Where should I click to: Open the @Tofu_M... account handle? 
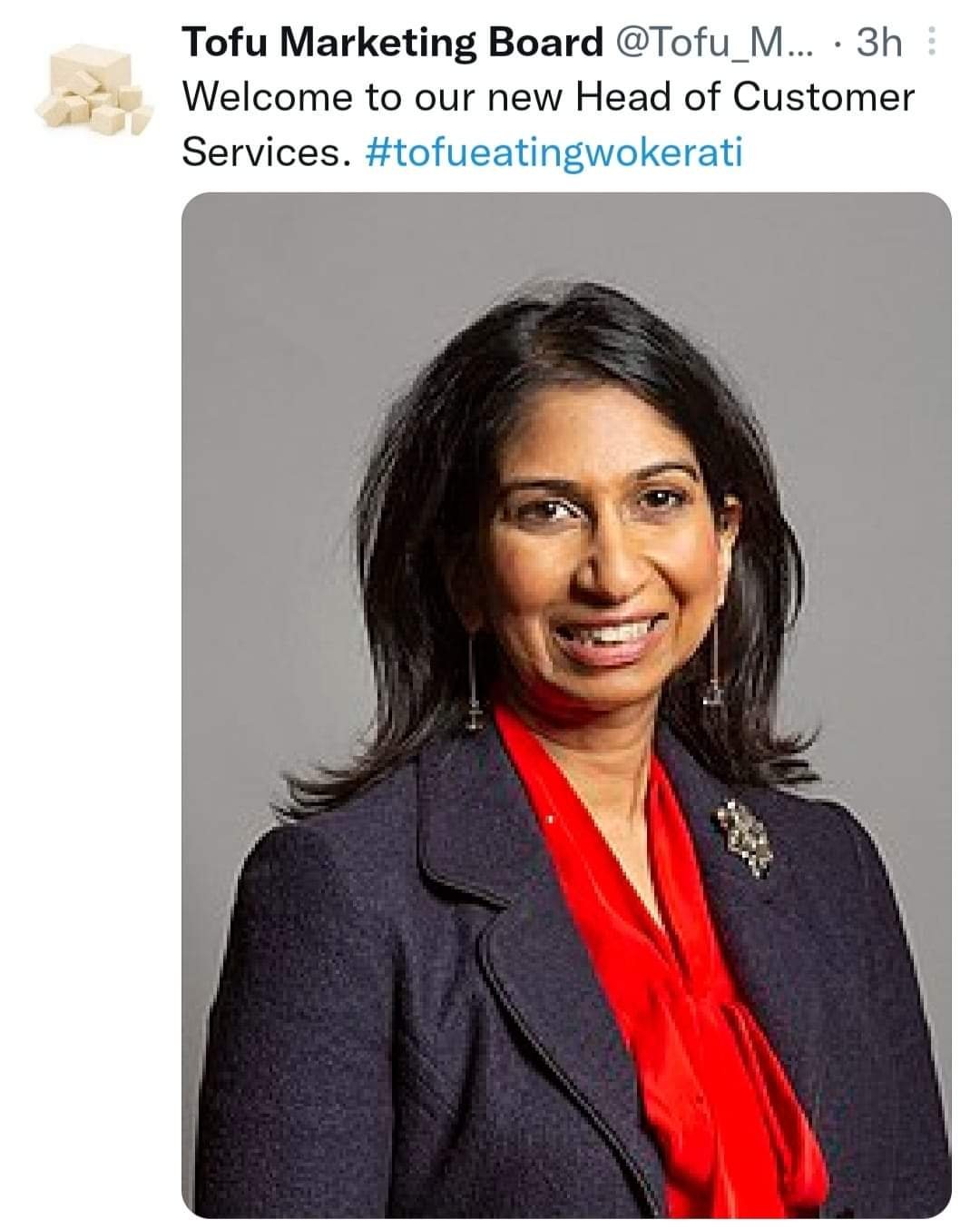(716, 43)
